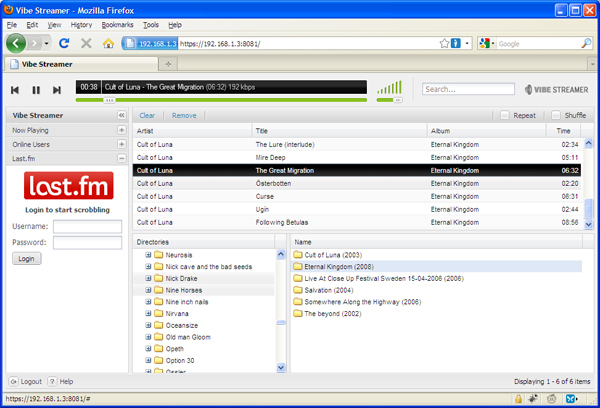The width and height of the screenshot is (600, 408).
Task: Collapse the Vibe Streamer side panel
Action: (x=122, y=115)
